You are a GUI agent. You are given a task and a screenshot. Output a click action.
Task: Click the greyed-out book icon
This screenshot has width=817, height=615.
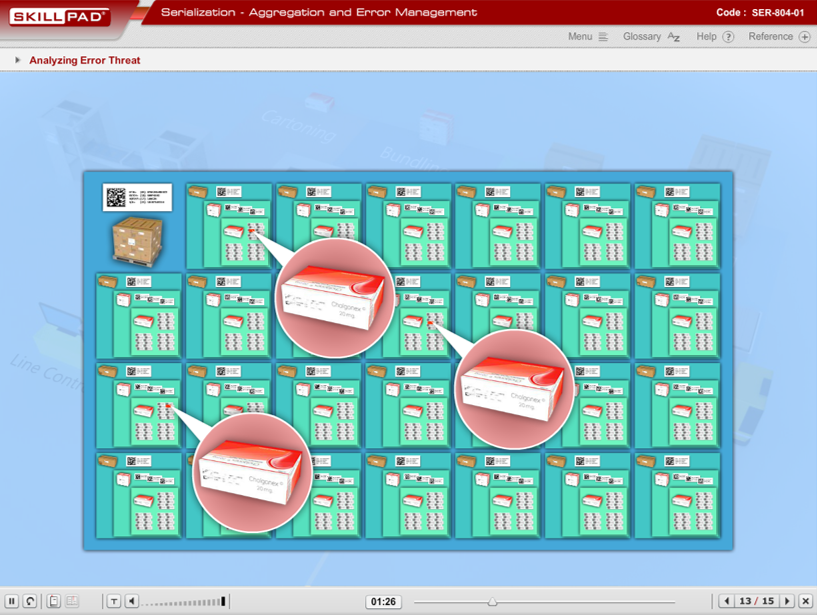72,601
